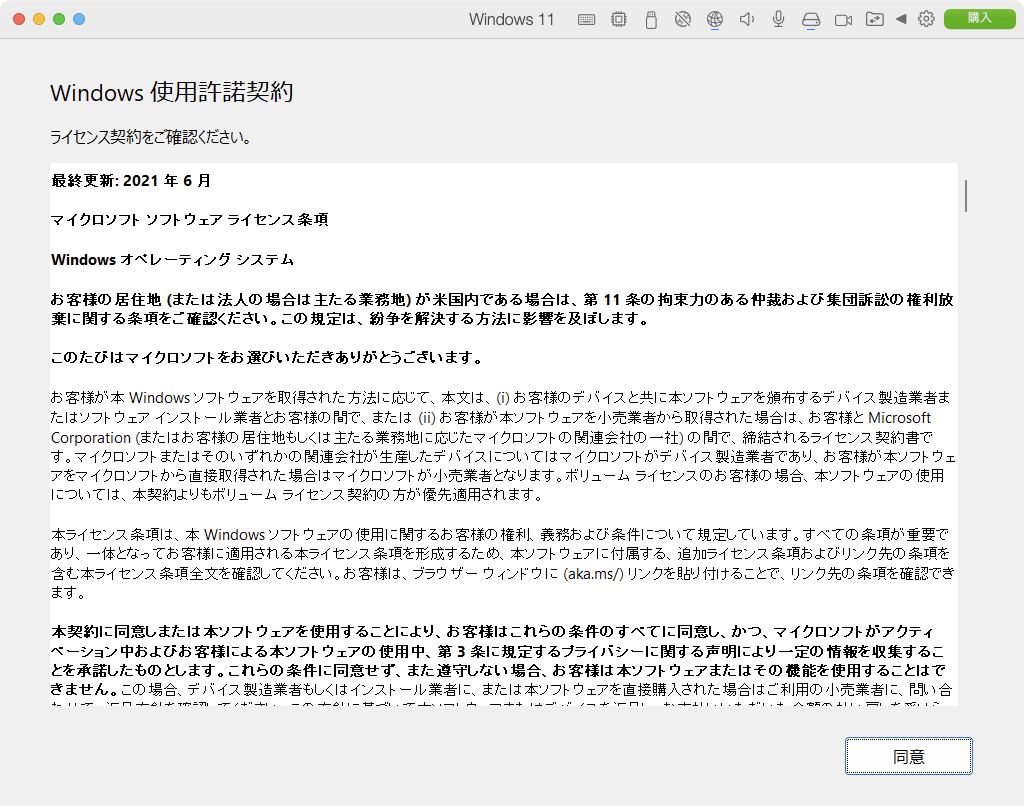Viewport: 1024px width, 806px height.
Task: Open the virtual keyboard icon
Action: (x=586, y=18)
